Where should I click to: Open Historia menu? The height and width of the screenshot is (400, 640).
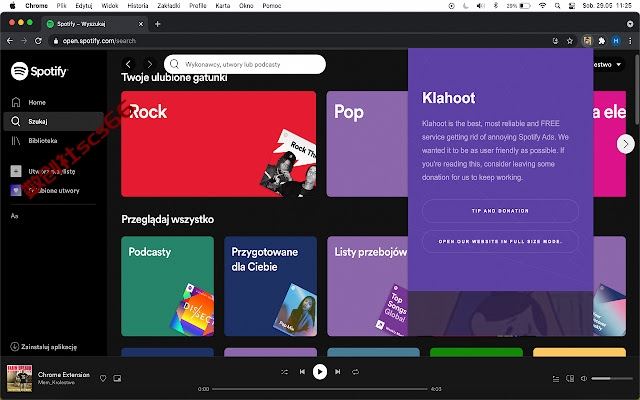[138, 6]
